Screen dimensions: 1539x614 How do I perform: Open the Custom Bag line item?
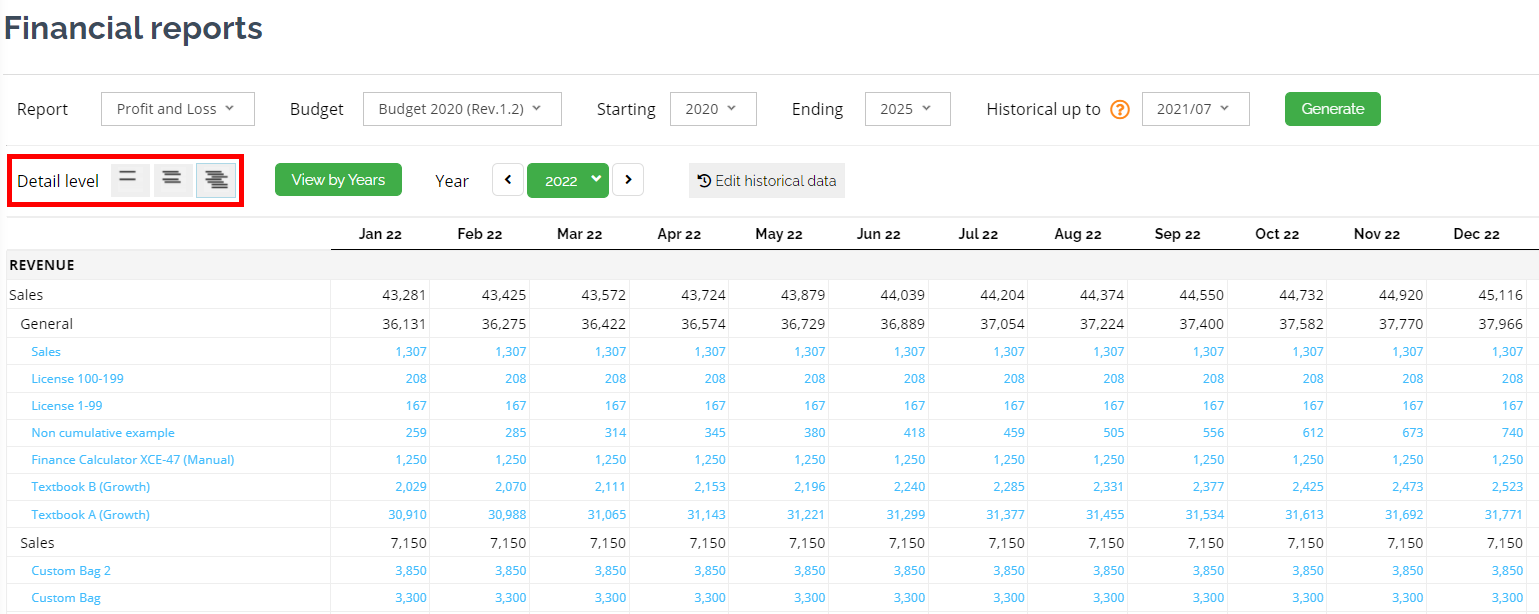(66, 598)
